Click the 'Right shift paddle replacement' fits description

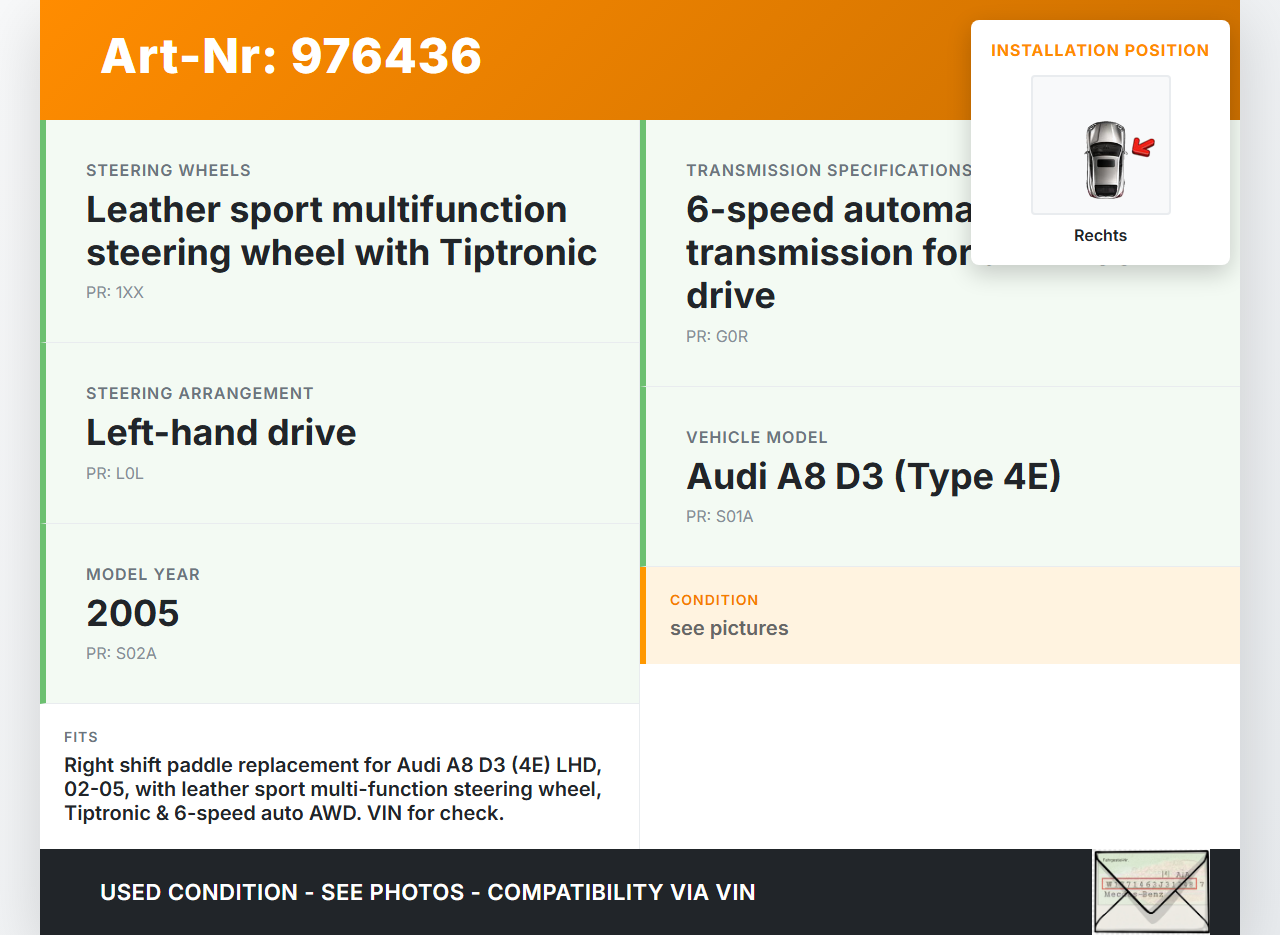pyautogui.click(x=334, y=789)
